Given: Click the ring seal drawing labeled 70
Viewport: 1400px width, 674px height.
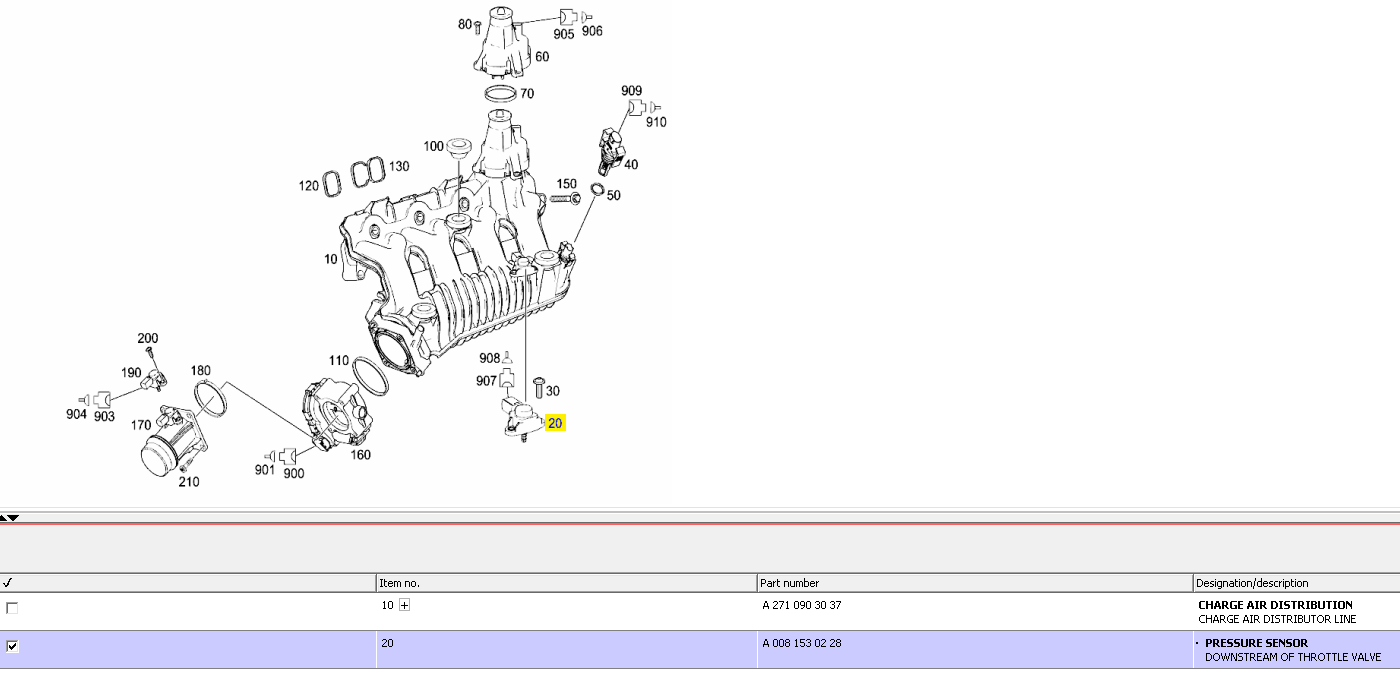Looking at the screenshot, I should (x=501, y=93).
